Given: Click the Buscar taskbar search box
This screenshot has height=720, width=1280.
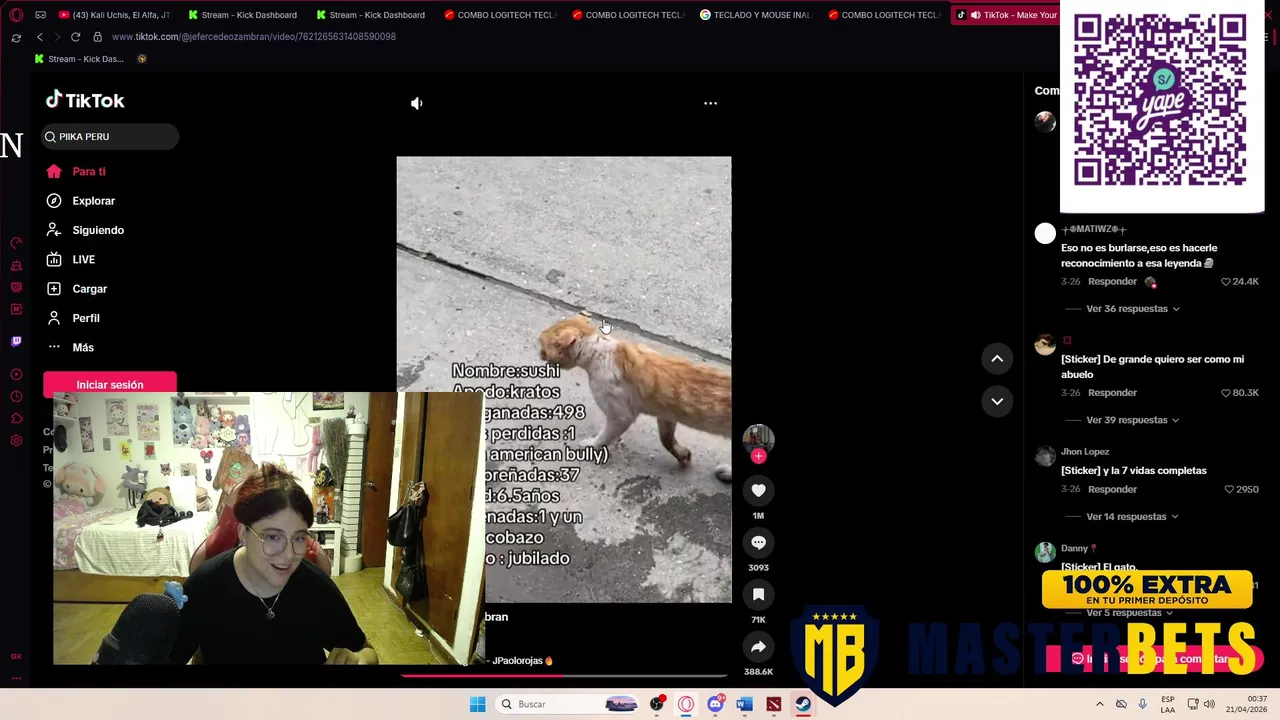Looking at the screenshot, I should click(x=569, y=704).
